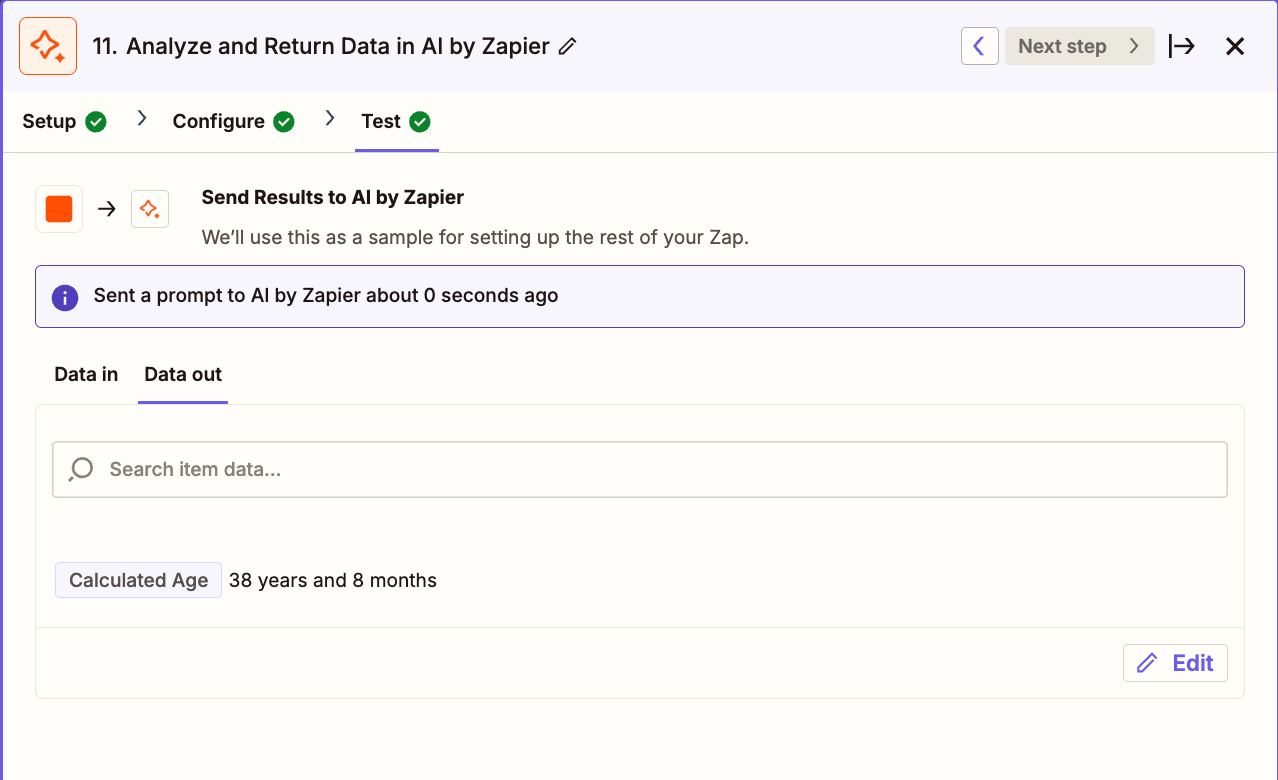Click chevron between Setup and Configure

click(141, 119)
